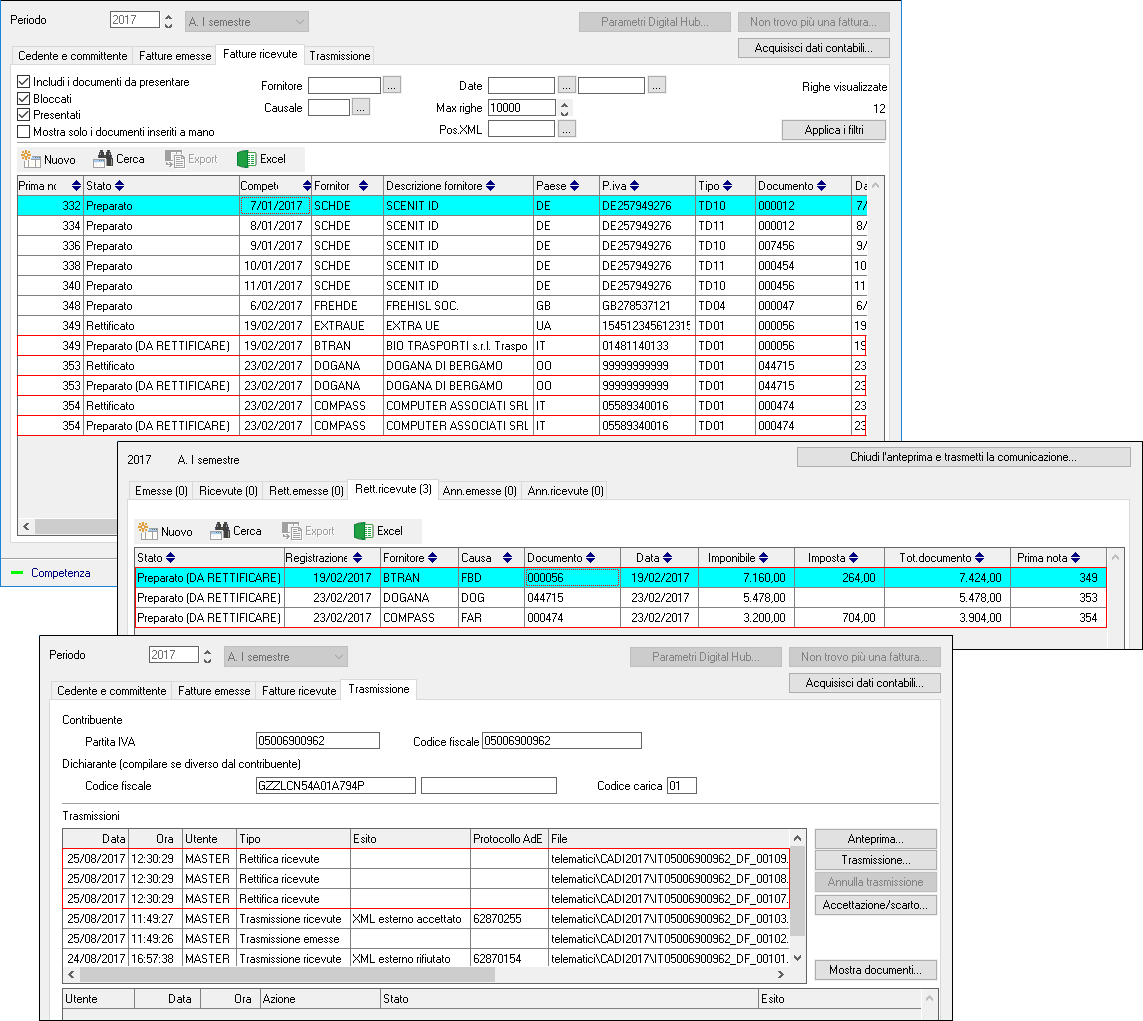
Task: Open second Date picker ellipsis button
Action: click(657, 85)
